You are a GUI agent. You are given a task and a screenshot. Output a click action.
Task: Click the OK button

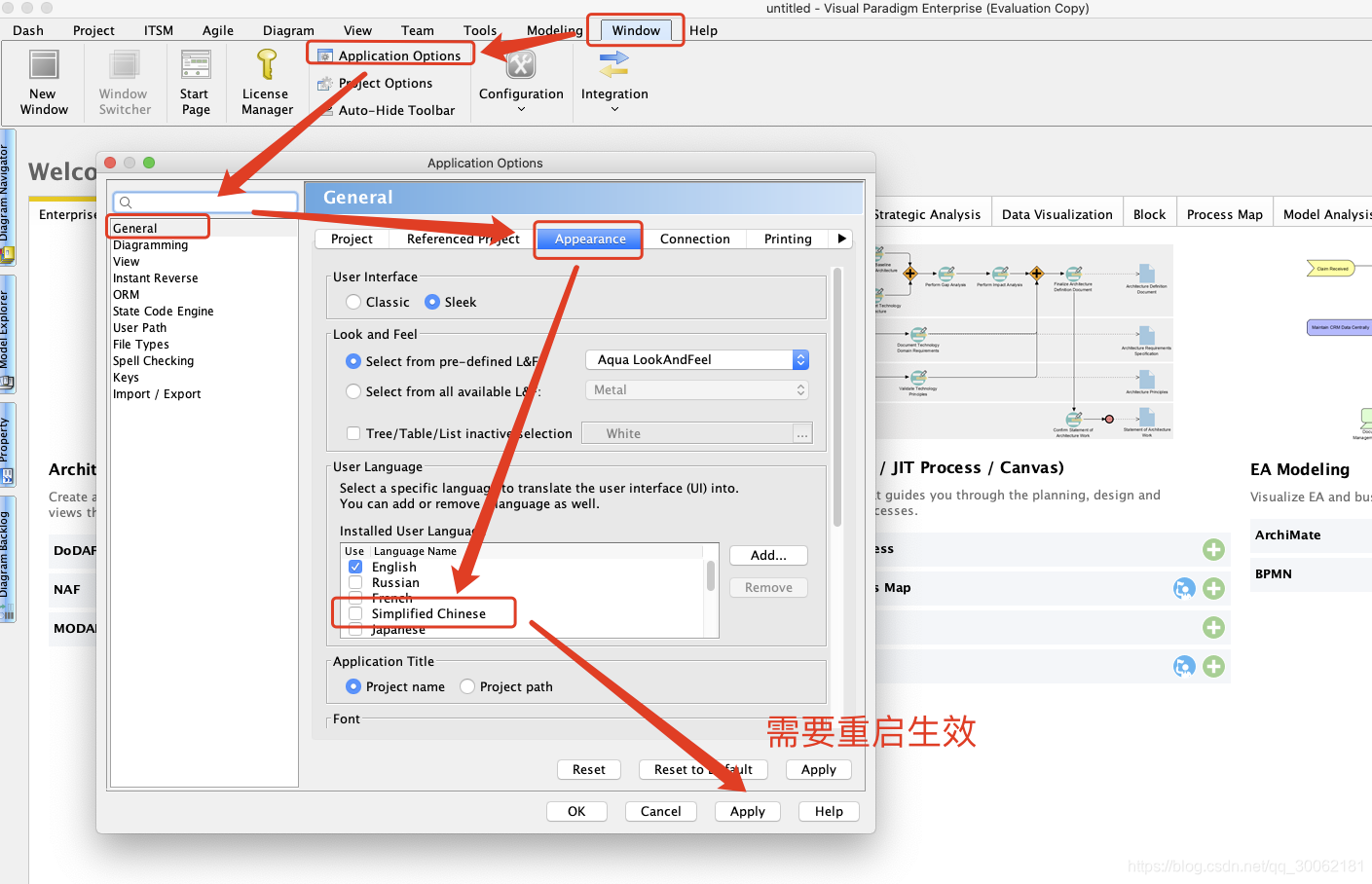click(576, 811)
